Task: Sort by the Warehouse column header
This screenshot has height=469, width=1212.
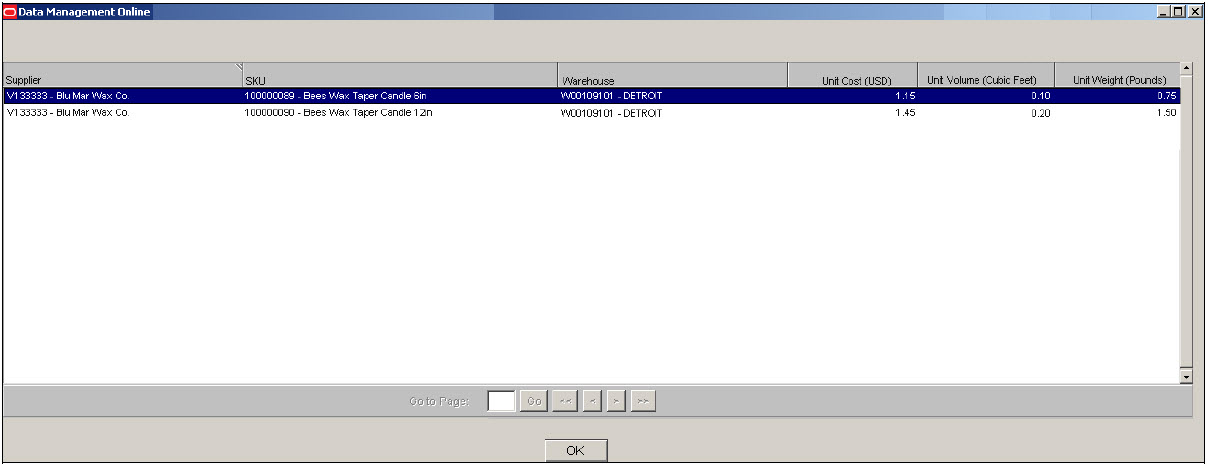Action: tap(672, 75)
